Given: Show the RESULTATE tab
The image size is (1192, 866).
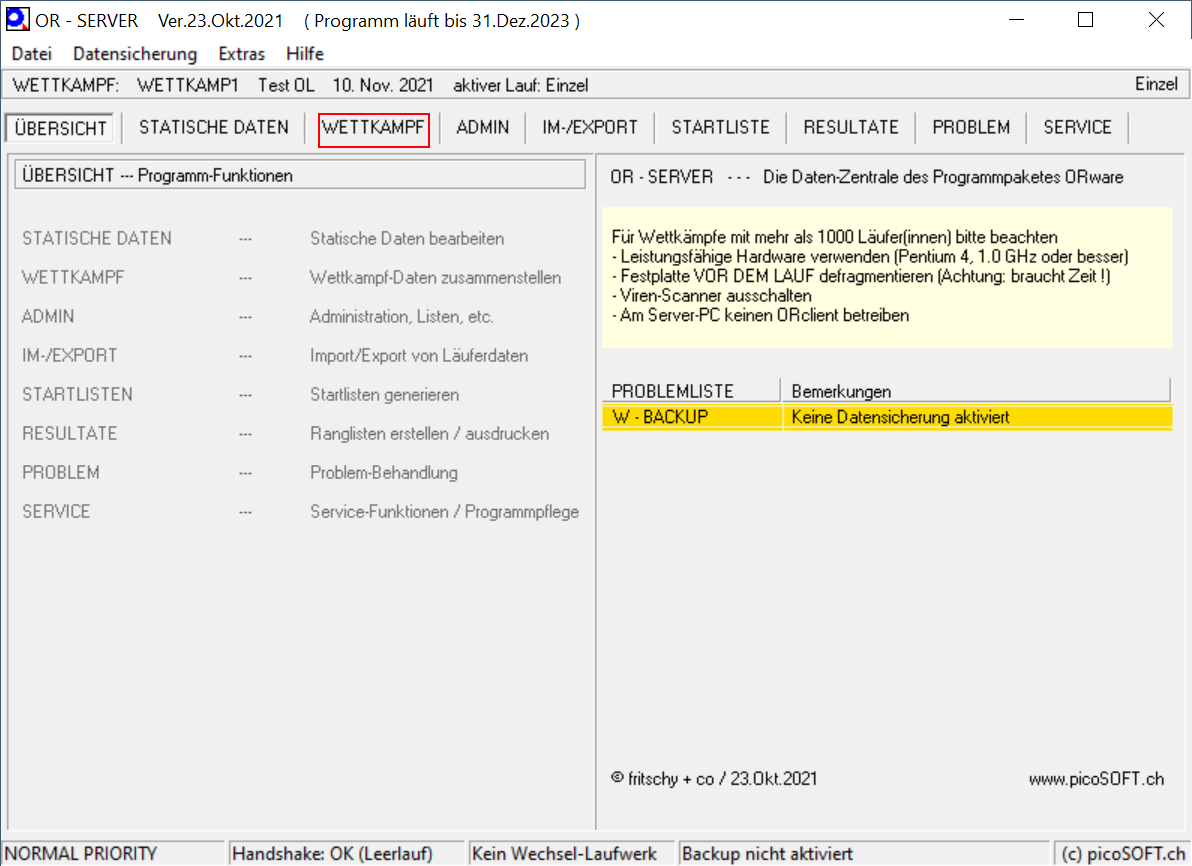Looking at the screenshot, I should coord(851,128).
